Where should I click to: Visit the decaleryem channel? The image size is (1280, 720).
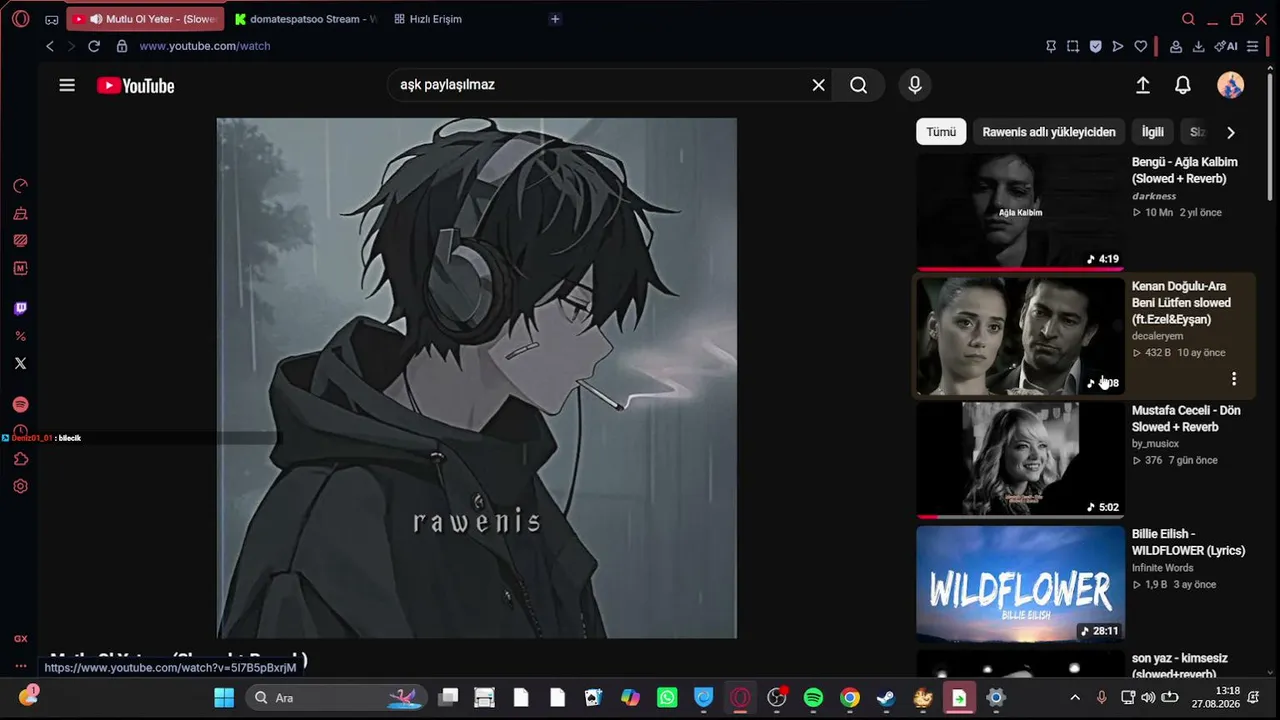1157,337
